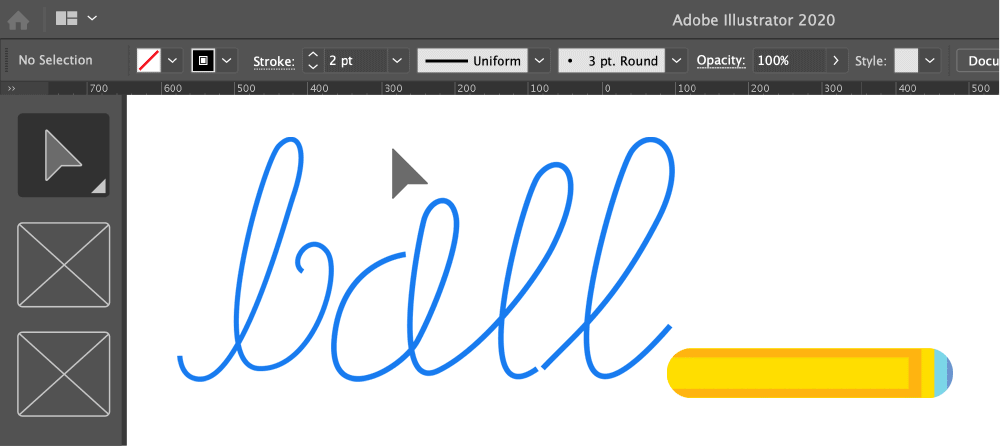Expand the arrange documents dropdown arrow
The image size is (1000, 446).
(x=93, y=18)
